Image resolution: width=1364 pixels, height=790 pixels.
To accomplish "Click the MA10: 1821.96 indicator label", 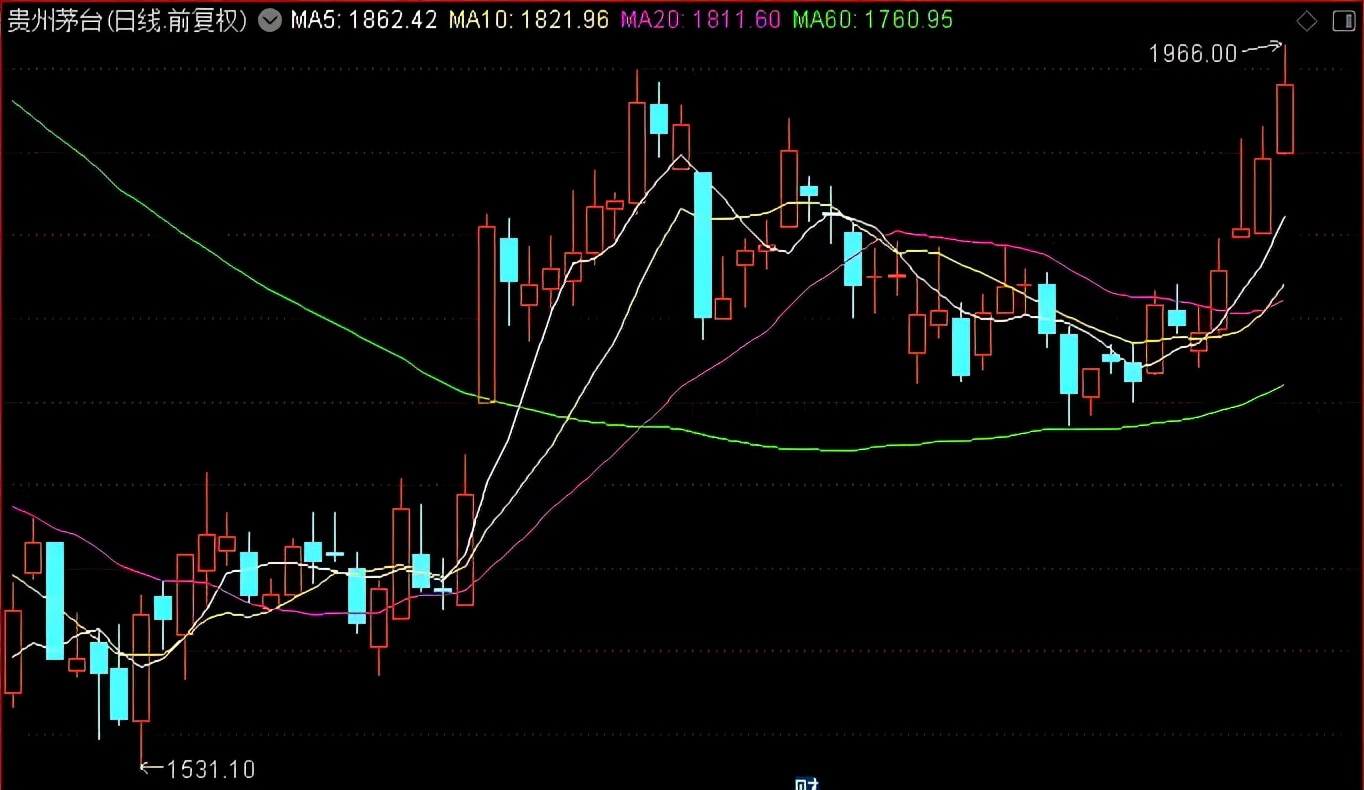I will [x=528, y=20].
